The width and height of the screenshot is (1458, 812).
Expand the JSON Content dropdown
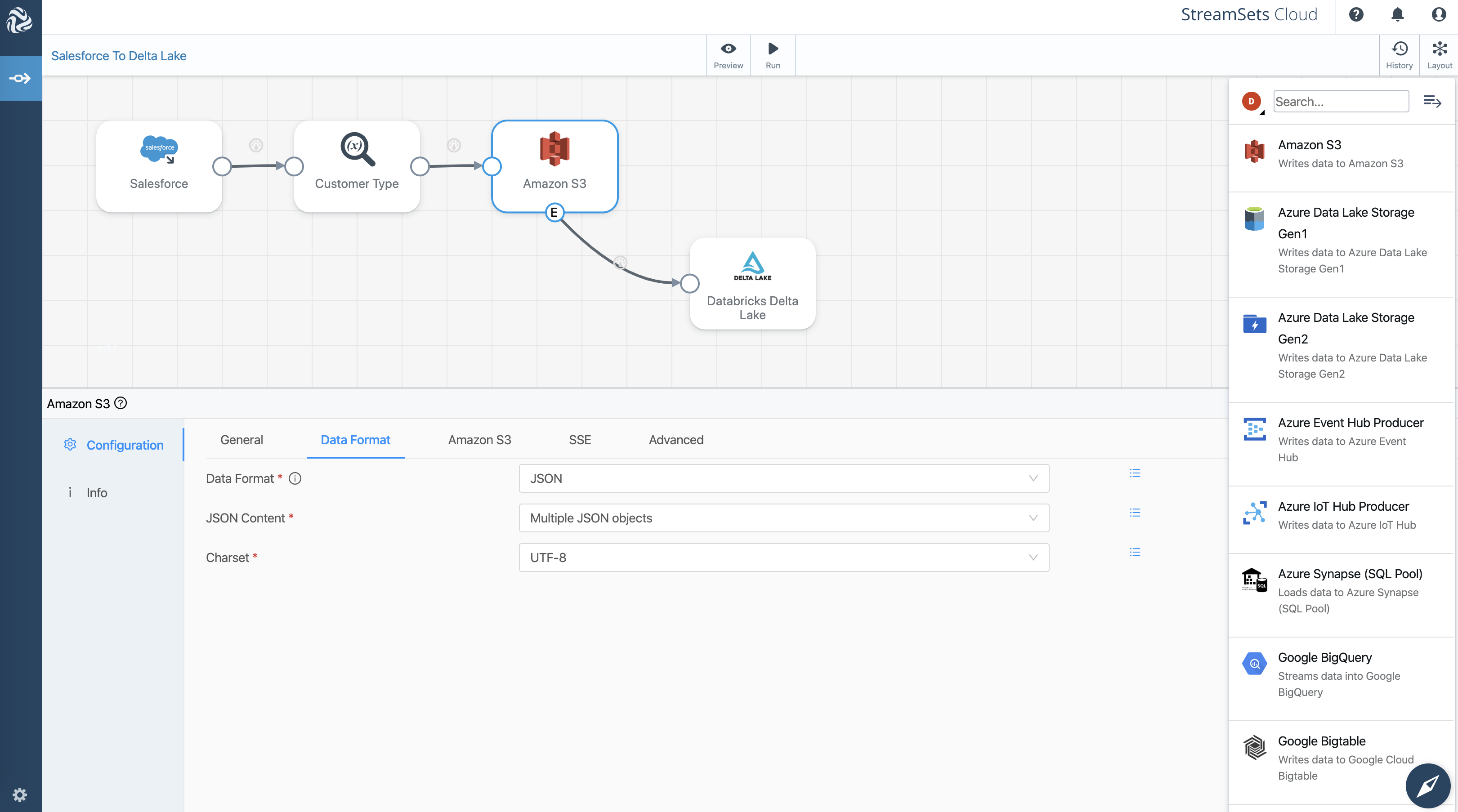click(x=783, y=518)
